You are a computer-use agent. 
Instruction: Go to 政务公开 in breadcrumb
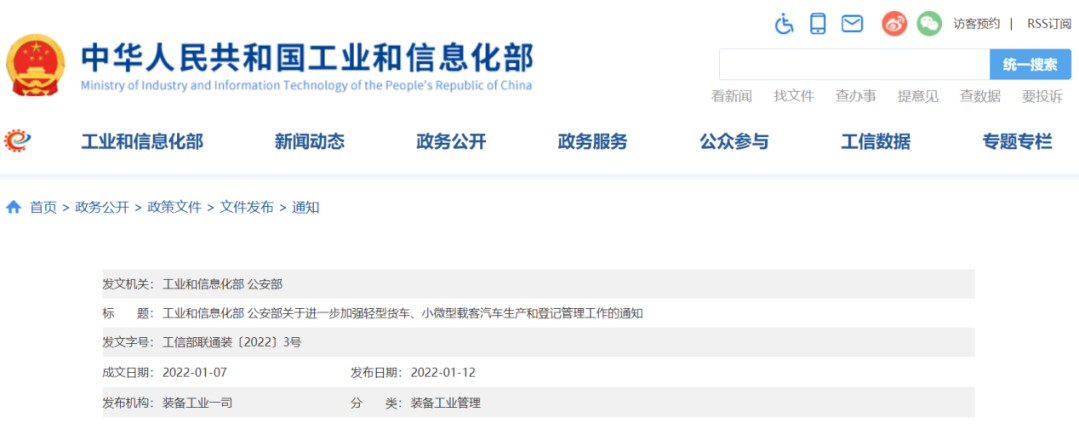point(102,207)
